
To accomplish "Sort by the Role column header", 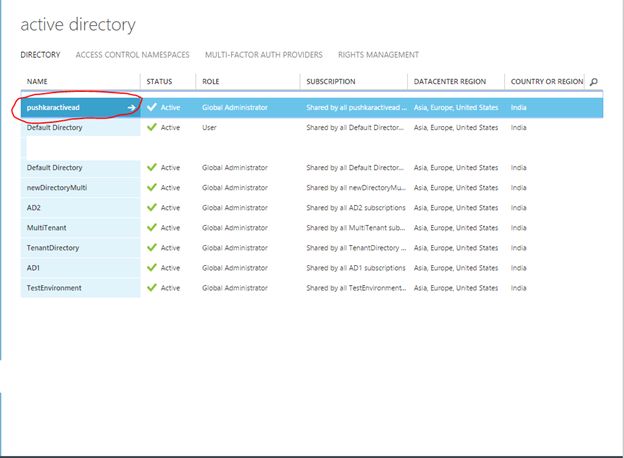I will (x=211, y=82).
